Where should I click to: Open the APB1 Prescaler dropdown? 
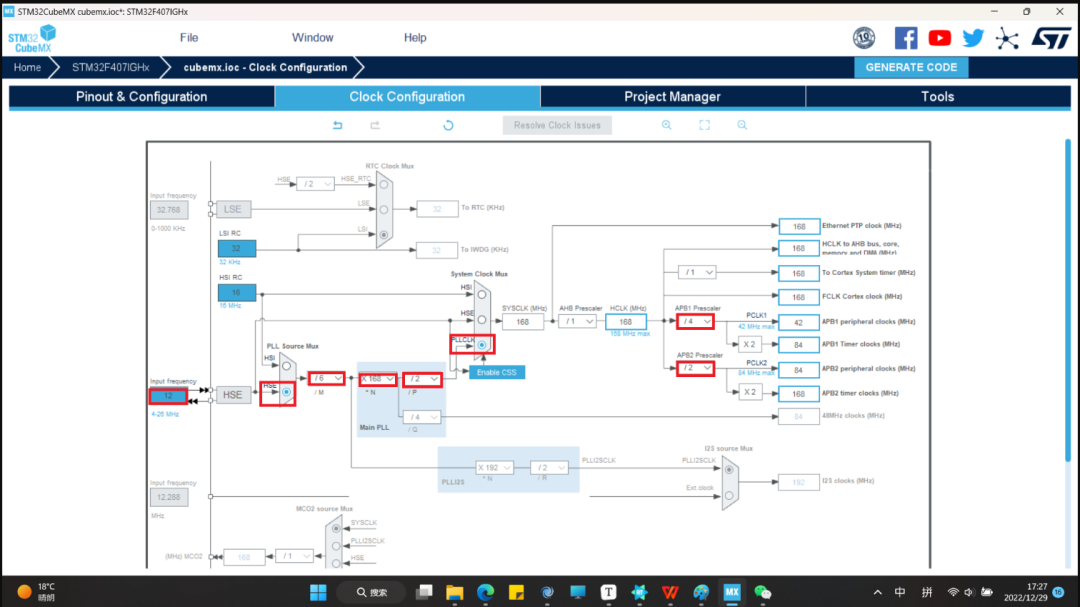pos(695,322)
